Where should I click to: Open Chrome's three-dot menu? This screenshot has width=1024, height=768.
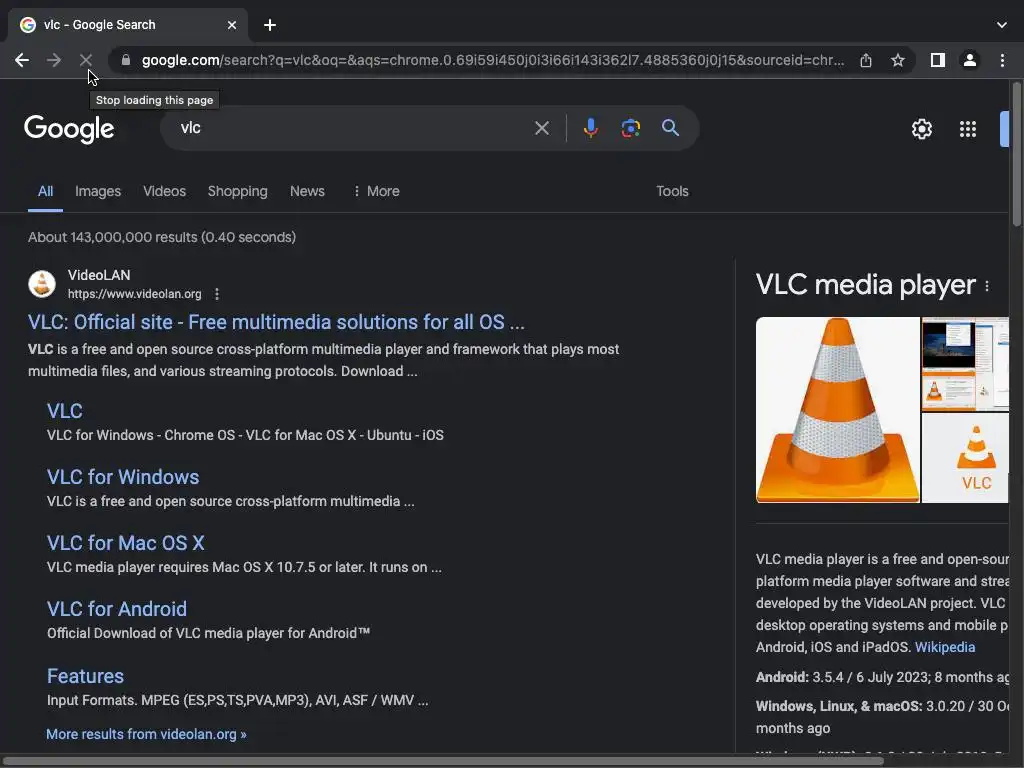1002,60
